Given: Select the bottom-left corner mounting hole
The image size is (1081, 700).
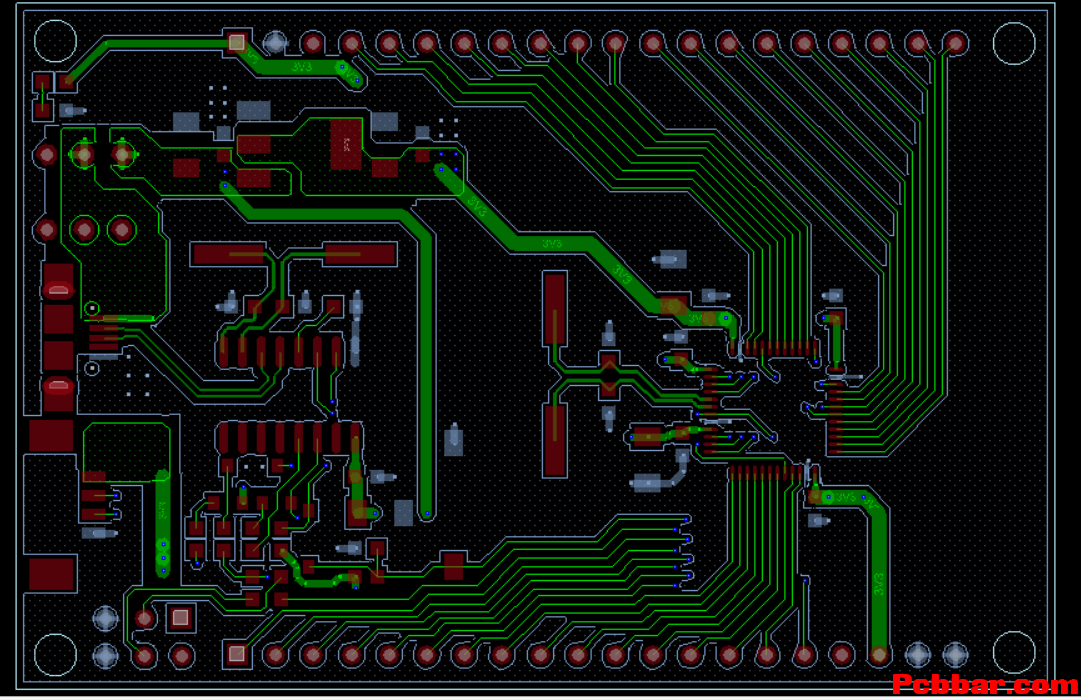Looking at the screenshot, I should (55, 654).
